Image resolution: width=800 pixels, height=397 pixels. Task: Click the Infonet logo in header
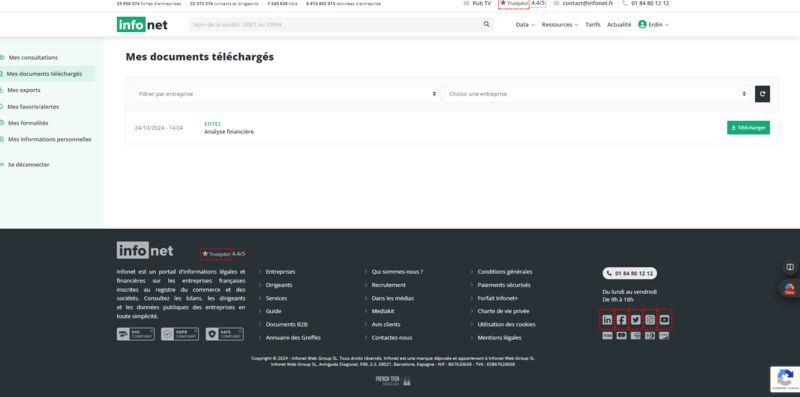[x=142, y=24]
